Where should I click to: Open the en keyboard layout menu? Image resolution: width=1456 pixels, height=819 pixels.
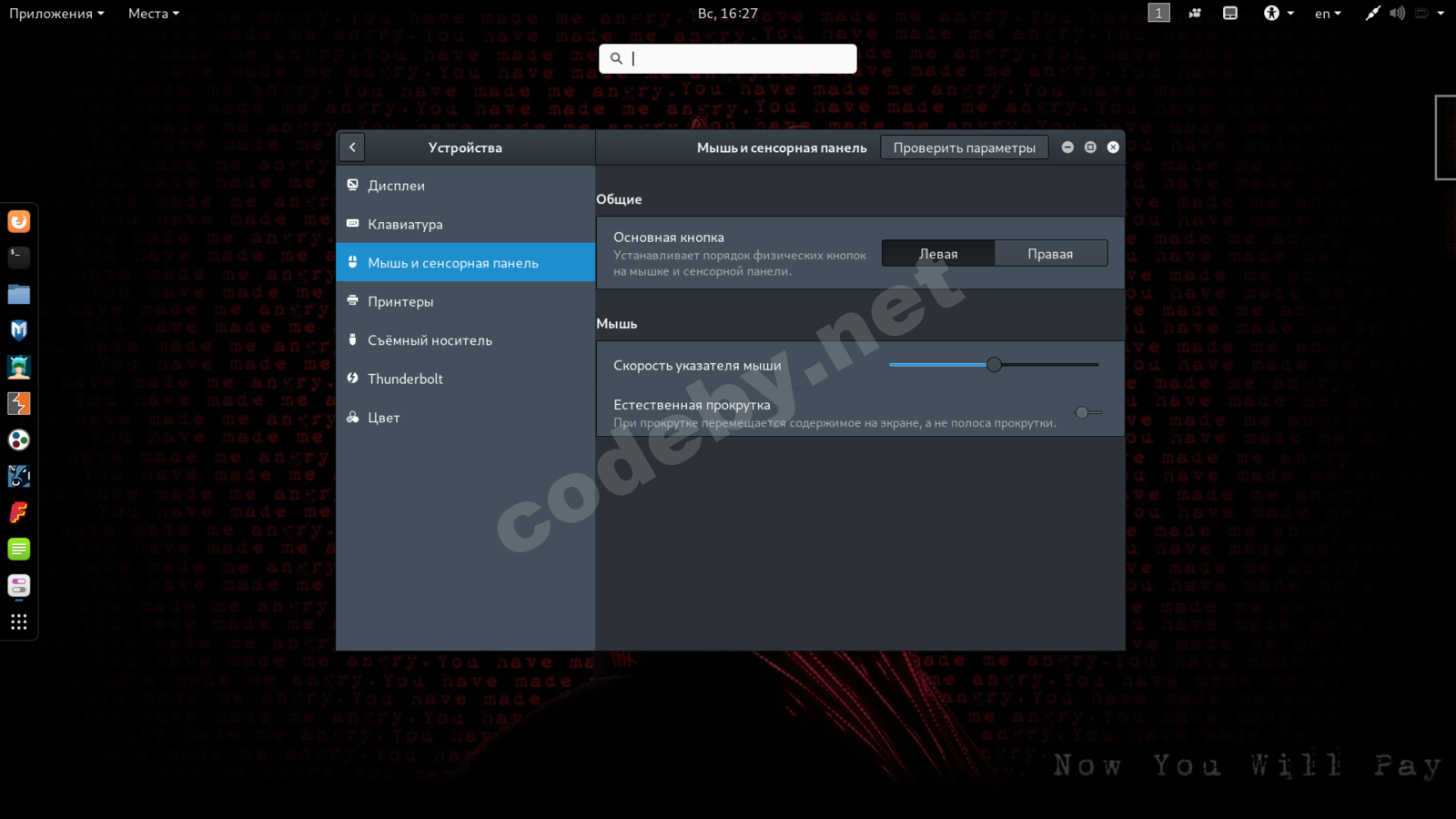click(x=1328, y=13)
